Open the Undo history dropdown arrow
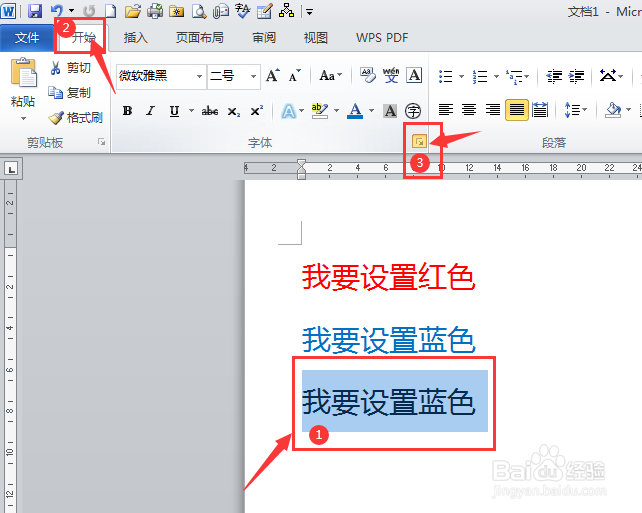This screenshot has width=642, height=513. tap(71, 11)
